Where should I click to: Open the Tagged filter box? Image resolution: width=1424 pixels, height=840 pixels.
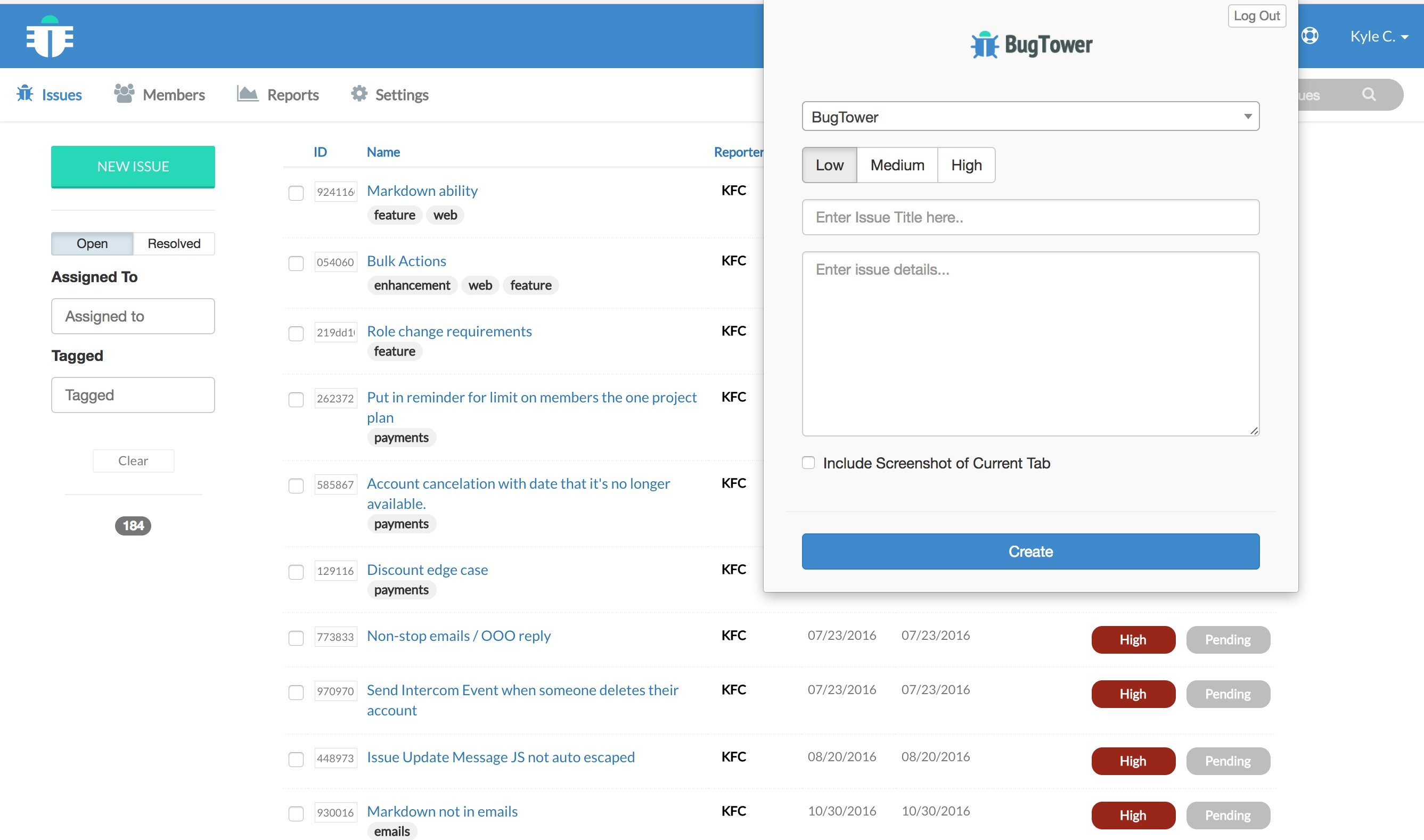(133, 394)
